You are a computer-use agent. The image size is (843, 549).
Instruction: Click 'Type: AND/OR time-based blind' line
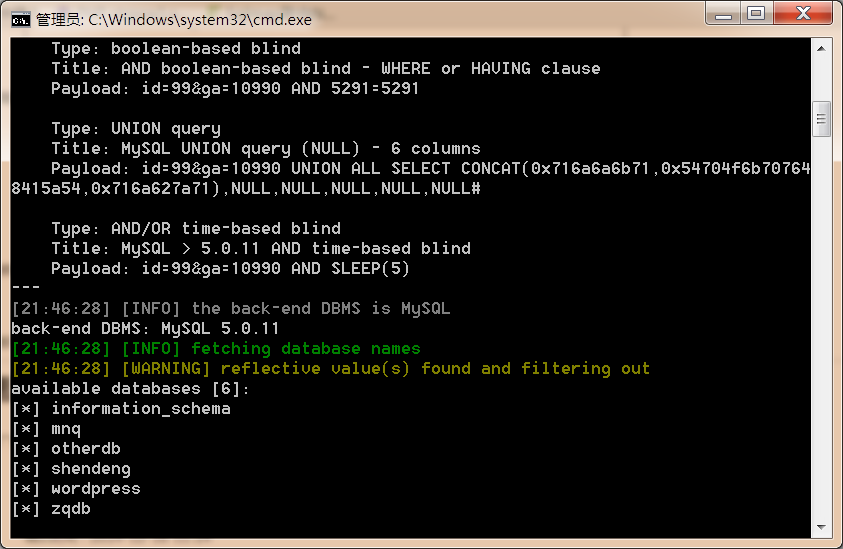[x=196, y=229]
